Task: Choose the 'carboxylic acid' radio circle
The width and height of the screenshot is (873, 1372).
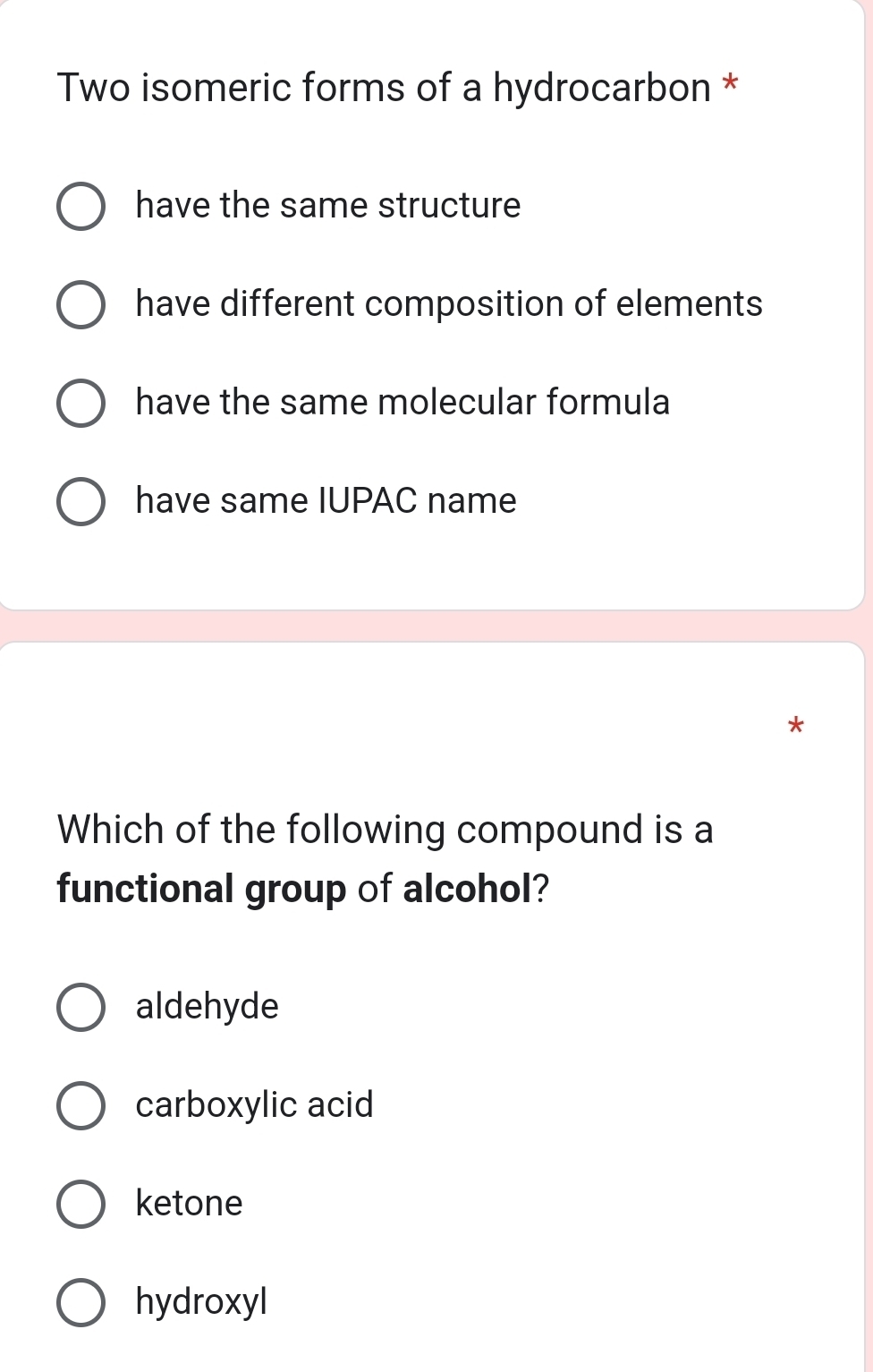Action: (x=81, y=1105)
